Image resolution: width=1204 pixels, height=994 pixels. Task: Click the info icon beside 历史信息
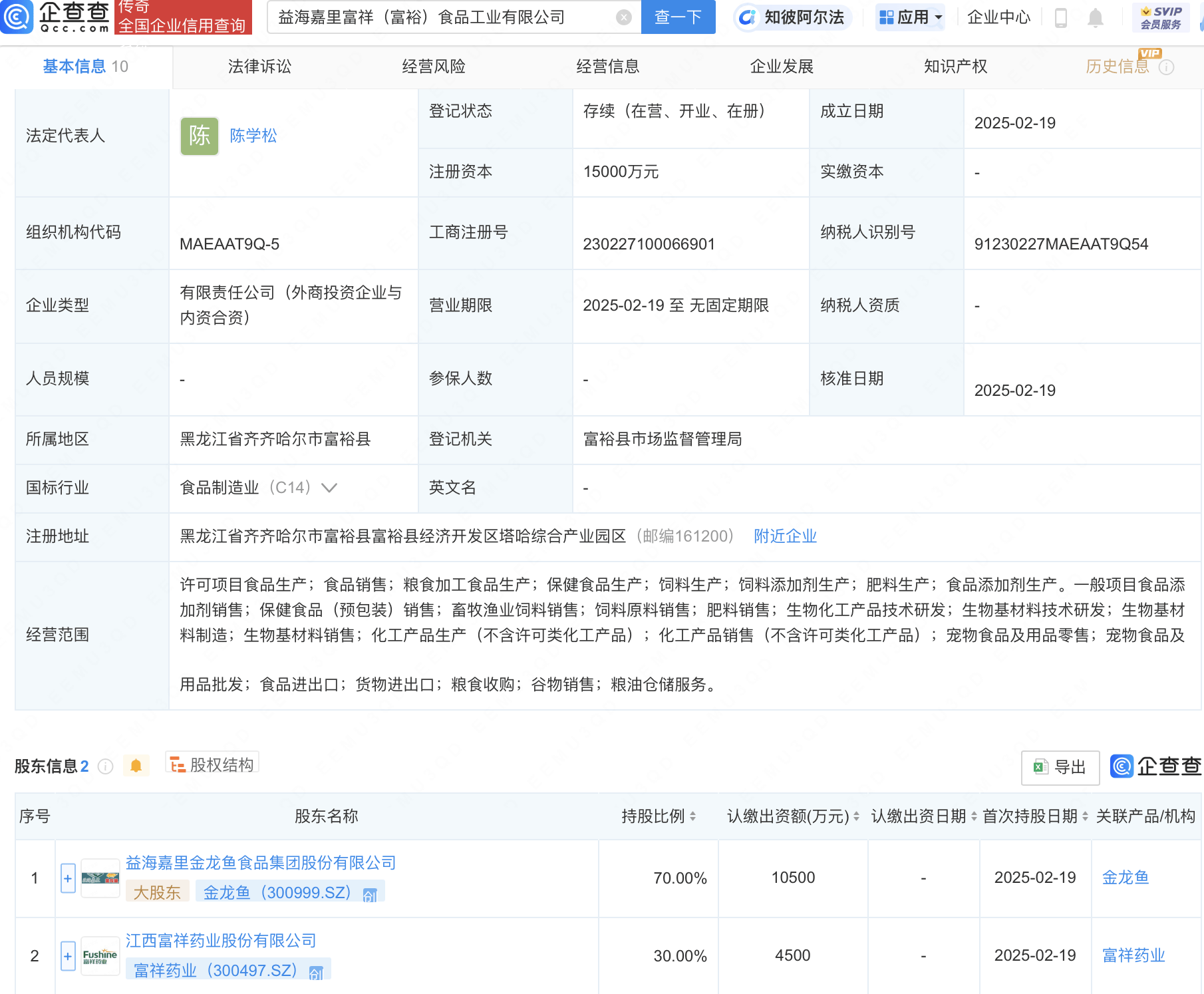(x=1166, y=67)
